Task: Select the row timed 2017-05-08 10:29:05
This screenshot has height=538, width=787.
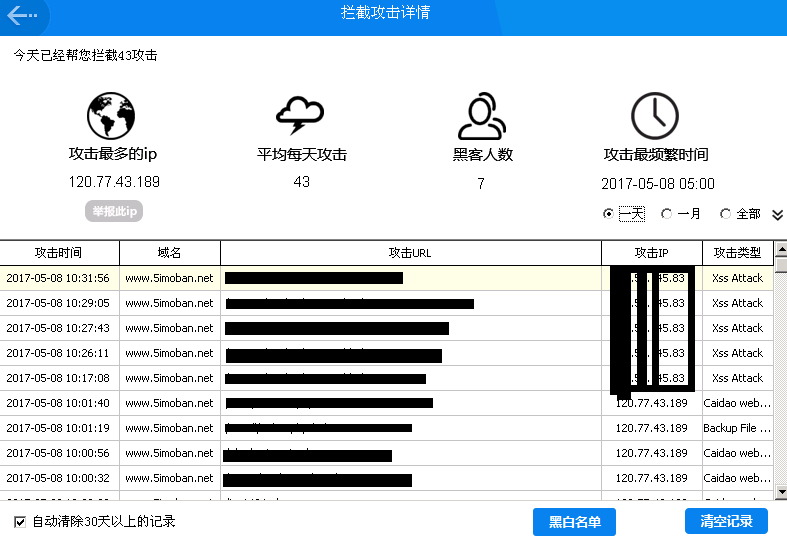Action: pyautogui.click(x=386, y=303)
